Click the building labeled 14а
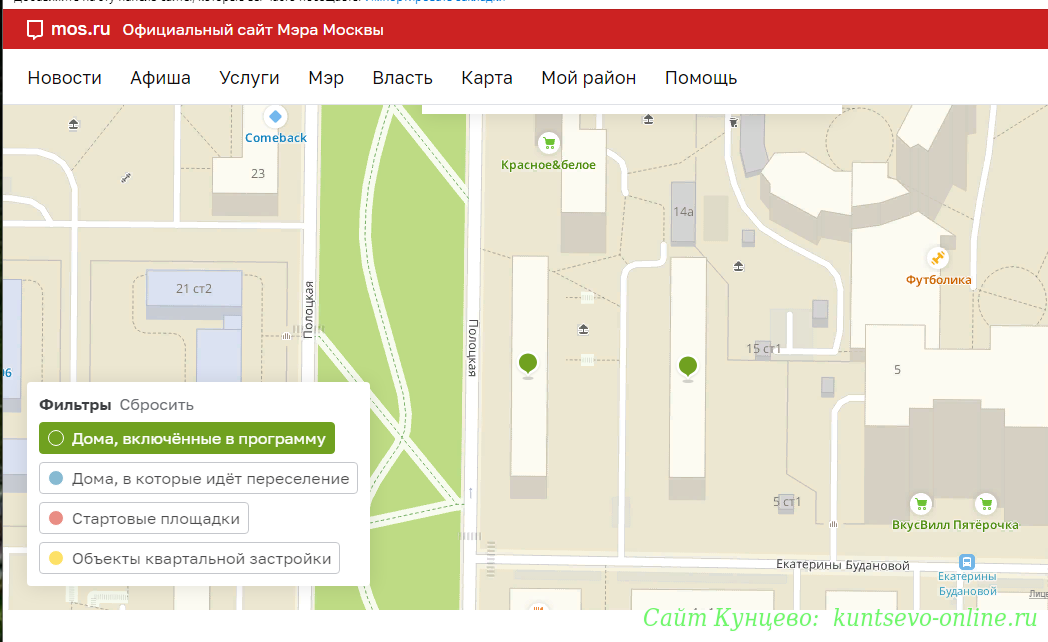Viewport: 1048px width, 642px height. 683,212
